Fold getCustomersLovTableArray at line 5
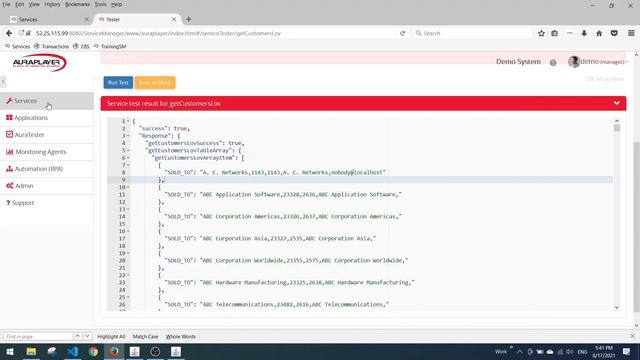Screen dimensions: 640x360 tap(128, 151)
